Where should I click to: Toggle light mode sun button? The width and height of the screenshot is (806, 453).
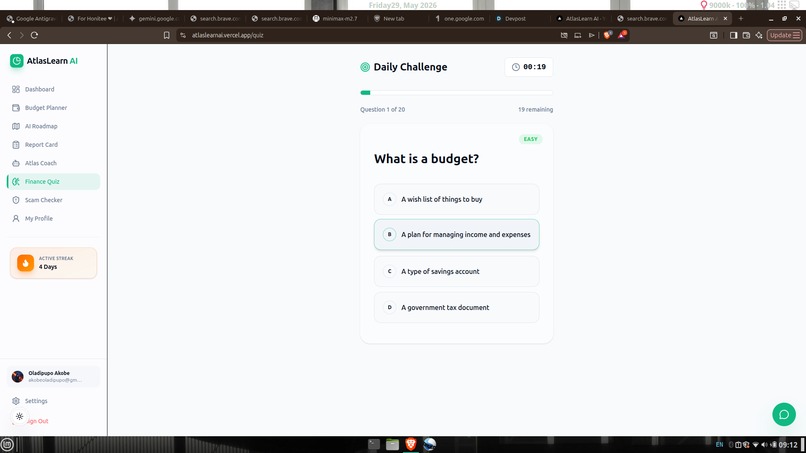(x=20, y=416)
